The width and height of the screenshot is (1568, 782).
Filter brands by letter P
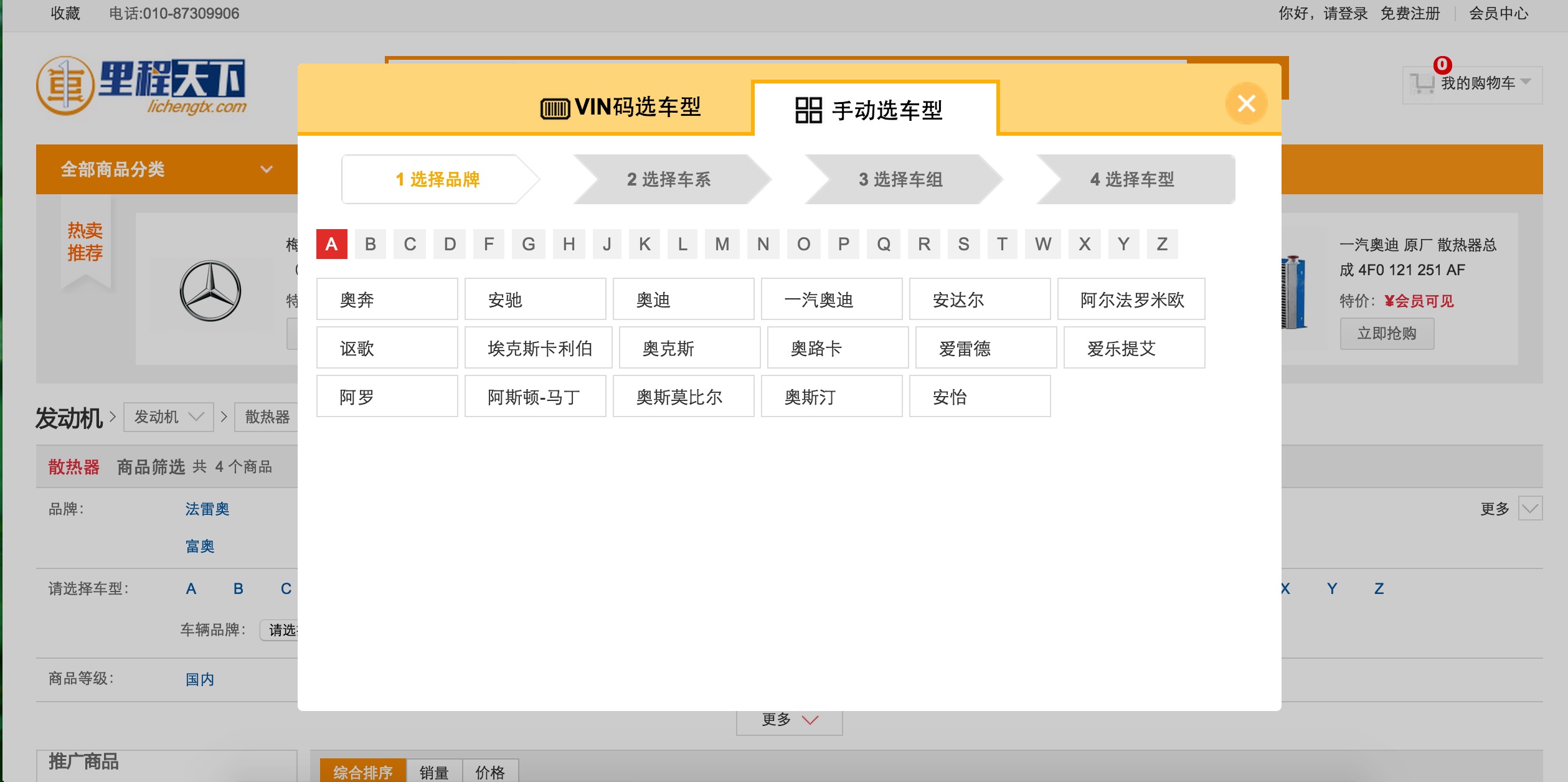click(844, 244)
